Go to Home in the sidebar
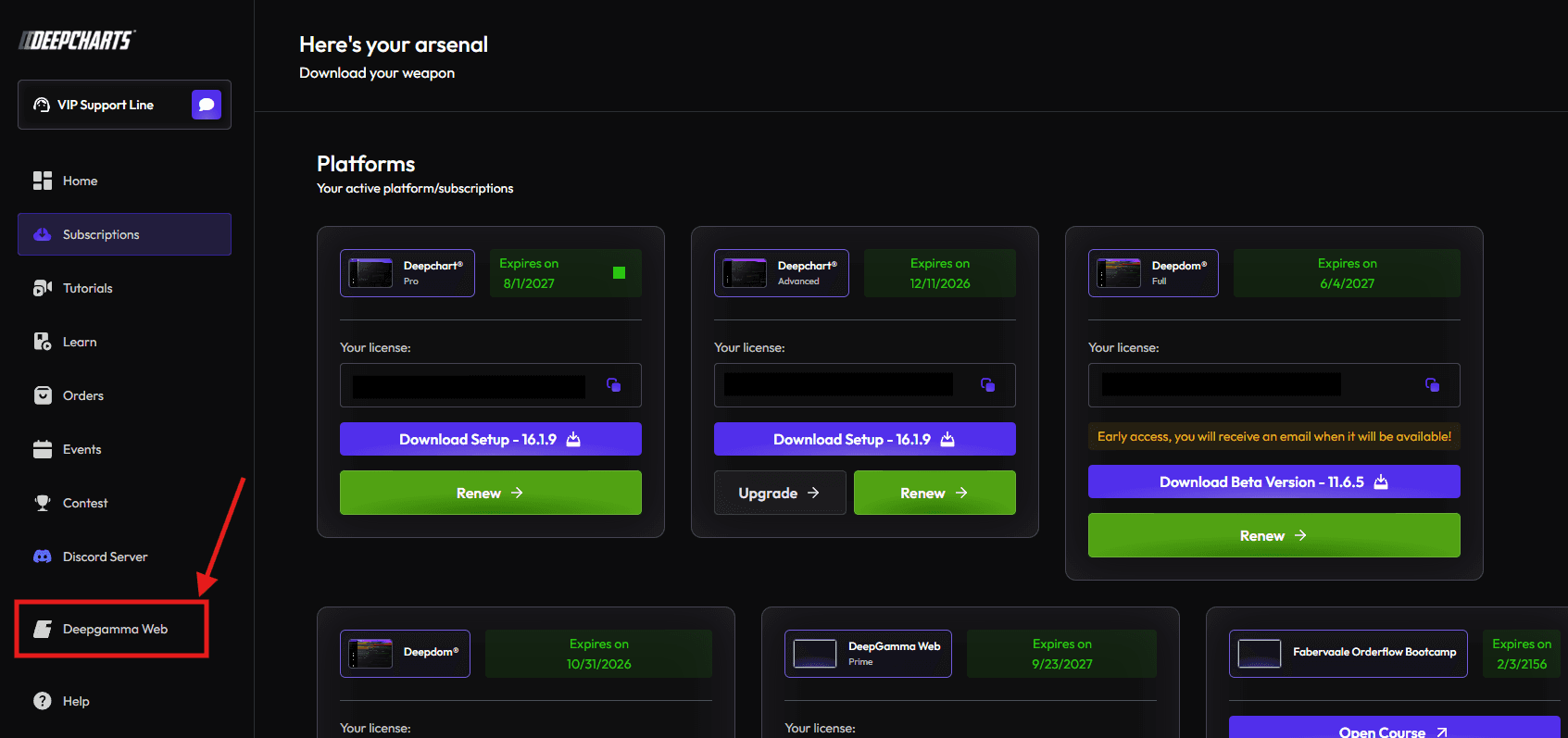This screenshot has height=738, width=1568. [124, 181]
